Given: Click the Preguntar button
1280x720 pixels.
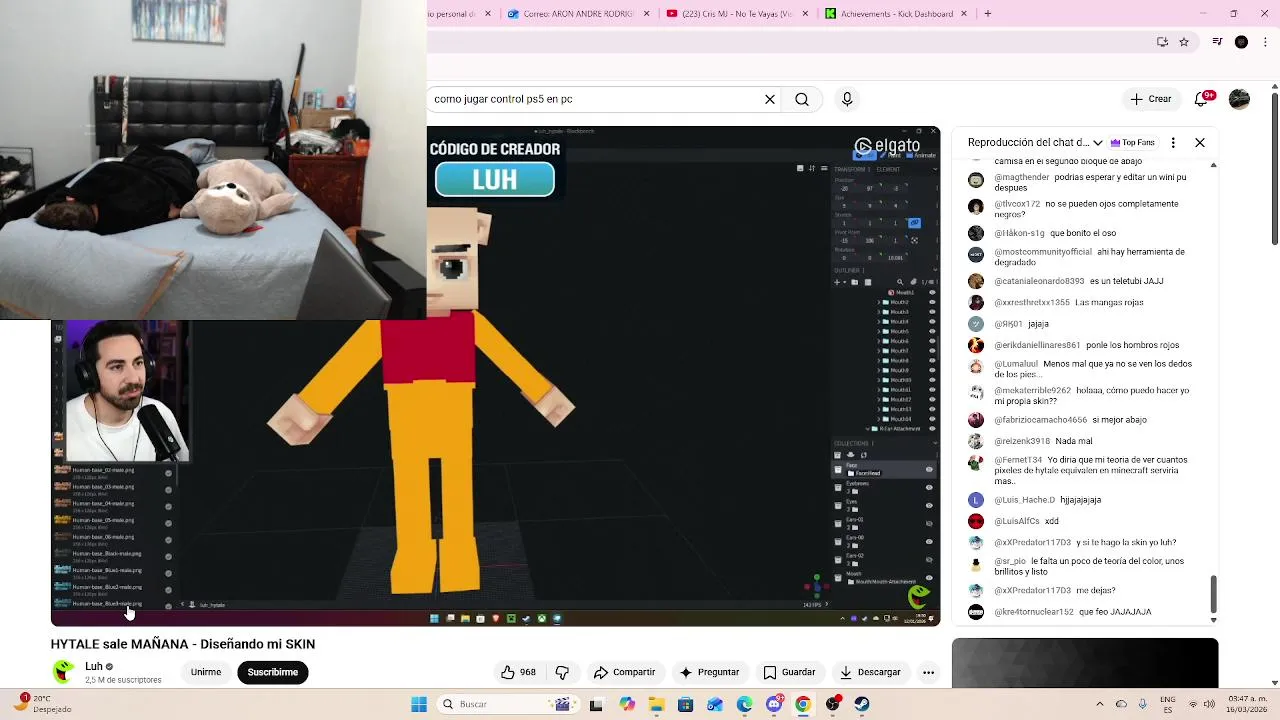Looking at the screenshot, I should [x=709, y=672].
